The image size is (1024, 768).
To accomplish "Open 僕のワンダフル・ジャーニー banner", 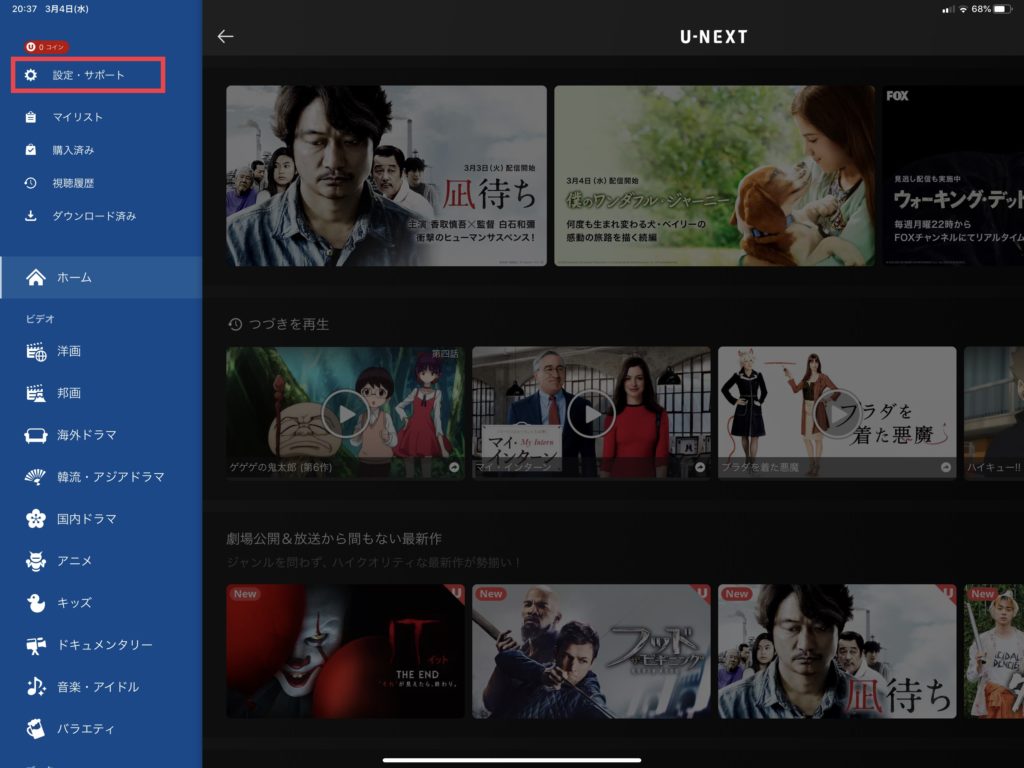I will (714, 176).
